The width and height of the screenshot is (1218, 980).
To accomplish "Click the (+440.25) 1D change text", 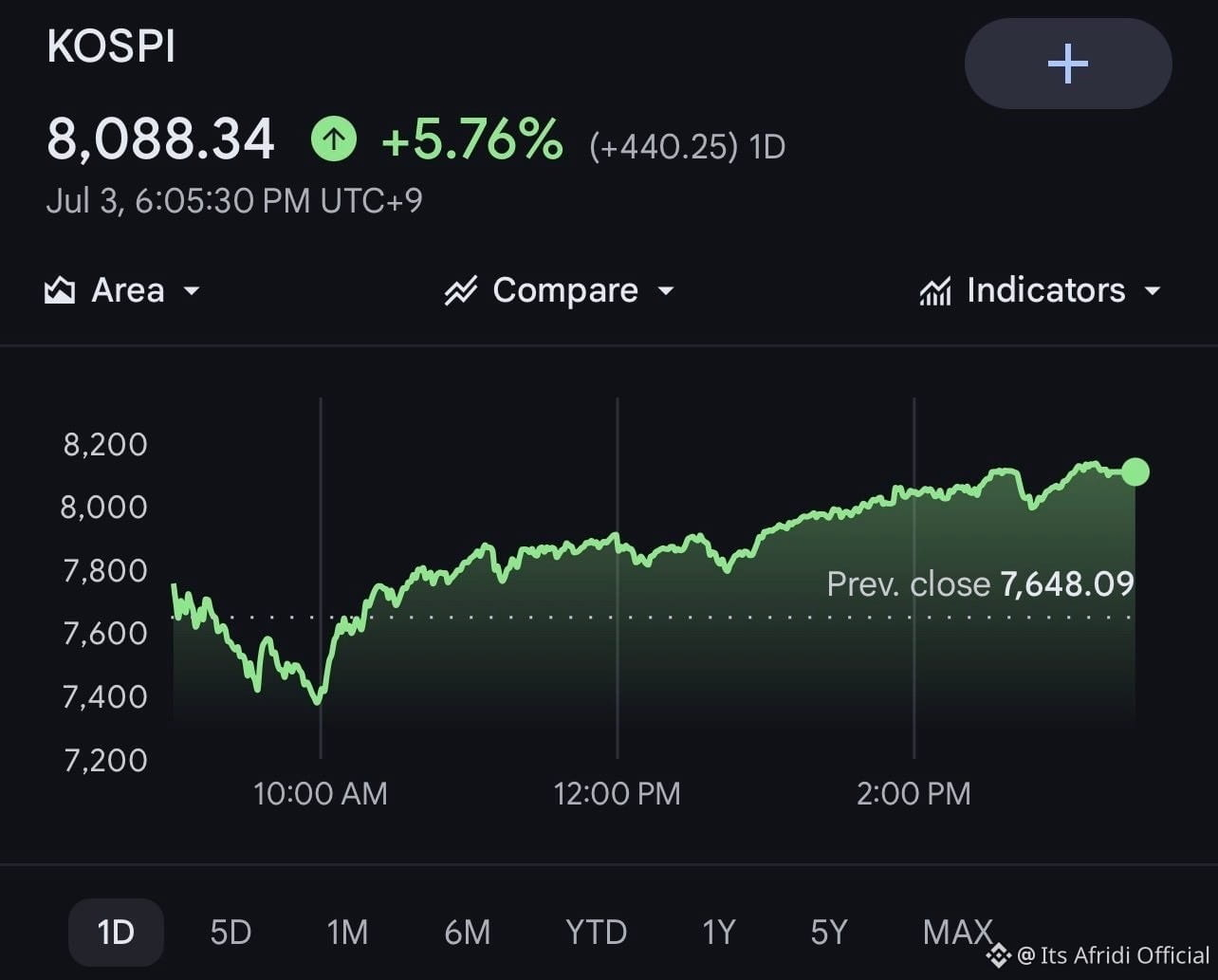I will click(x=687, y=147).
